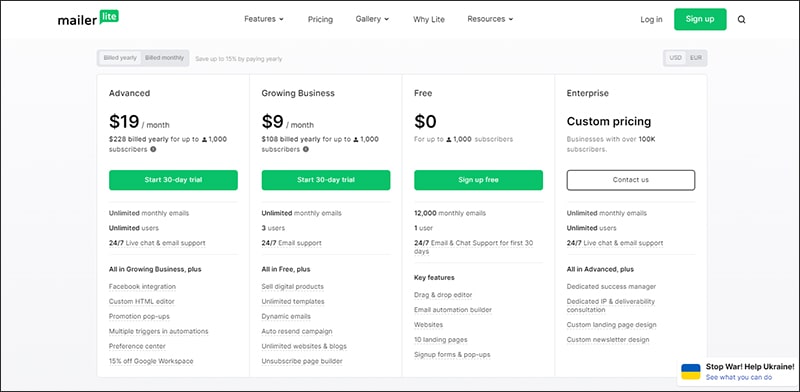800x392 pixels.
Task: Open the search magnifier icon
Action: point(741,19)
